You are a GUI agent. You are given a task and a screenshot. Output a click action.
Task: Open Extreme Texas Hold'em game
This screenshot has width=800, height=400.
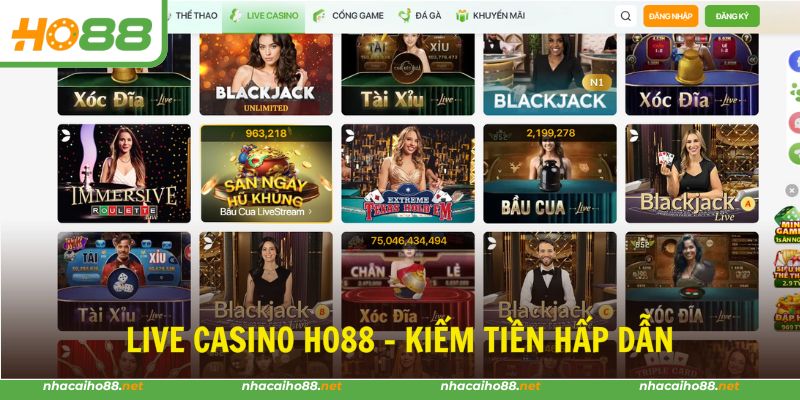click(x=408, y=173)
